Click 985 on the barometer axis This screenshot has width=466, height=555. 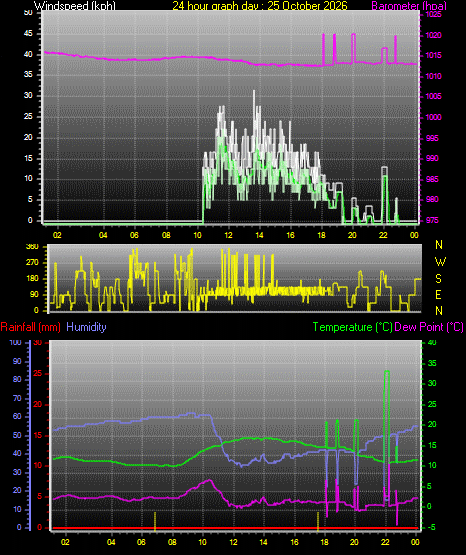[432, 179]
